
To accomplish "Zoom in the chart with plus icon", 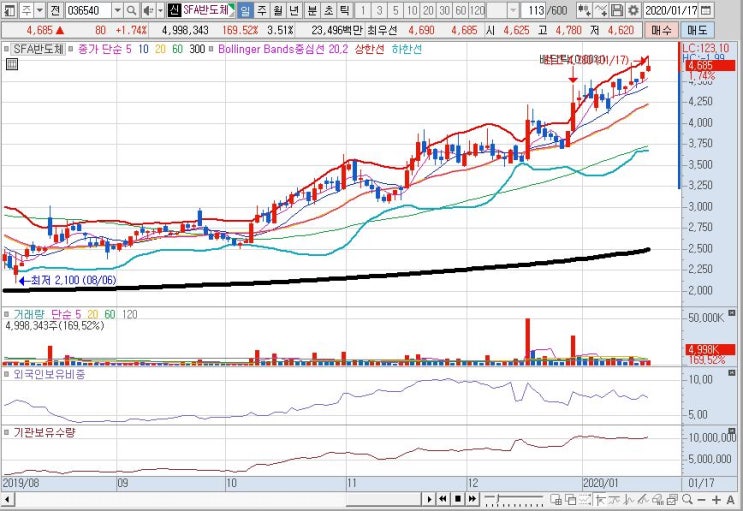I will click(x=716, y=499).
